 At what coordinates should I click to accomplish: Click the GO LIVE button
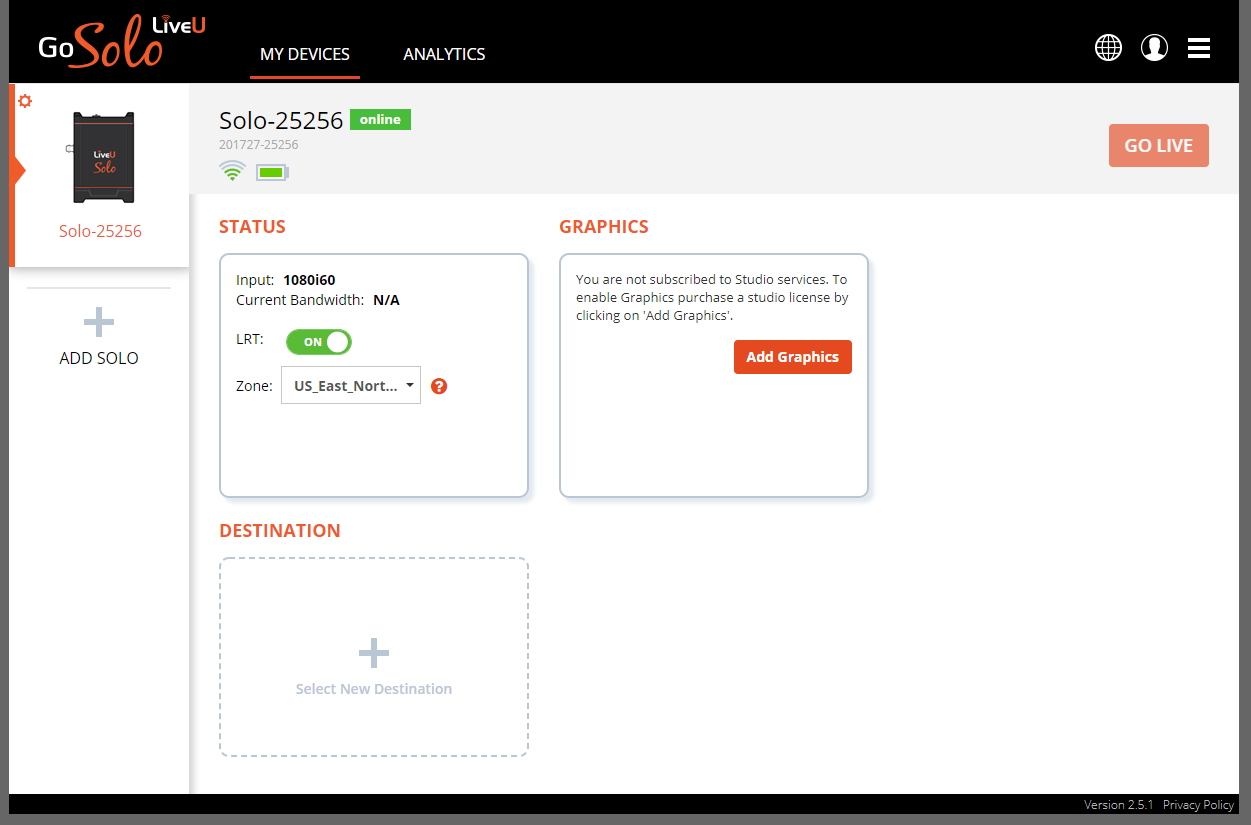(1159, 145)
